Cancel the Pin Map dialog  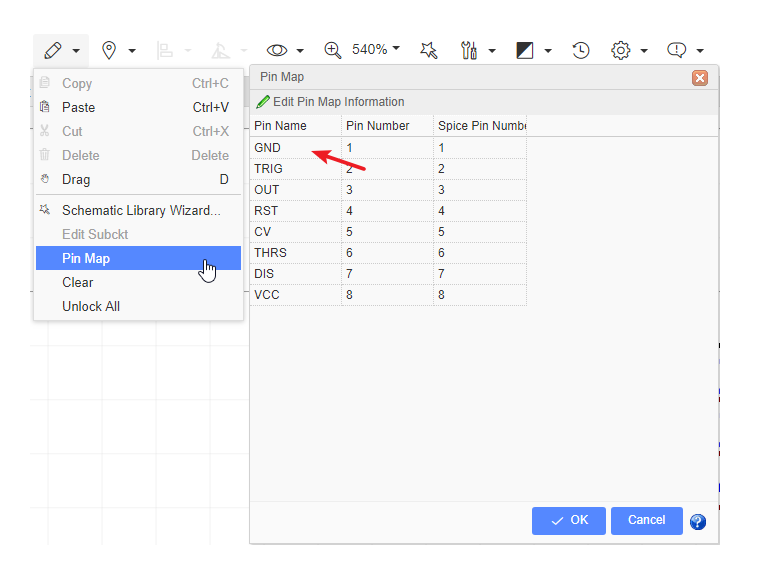pos(646,520)
